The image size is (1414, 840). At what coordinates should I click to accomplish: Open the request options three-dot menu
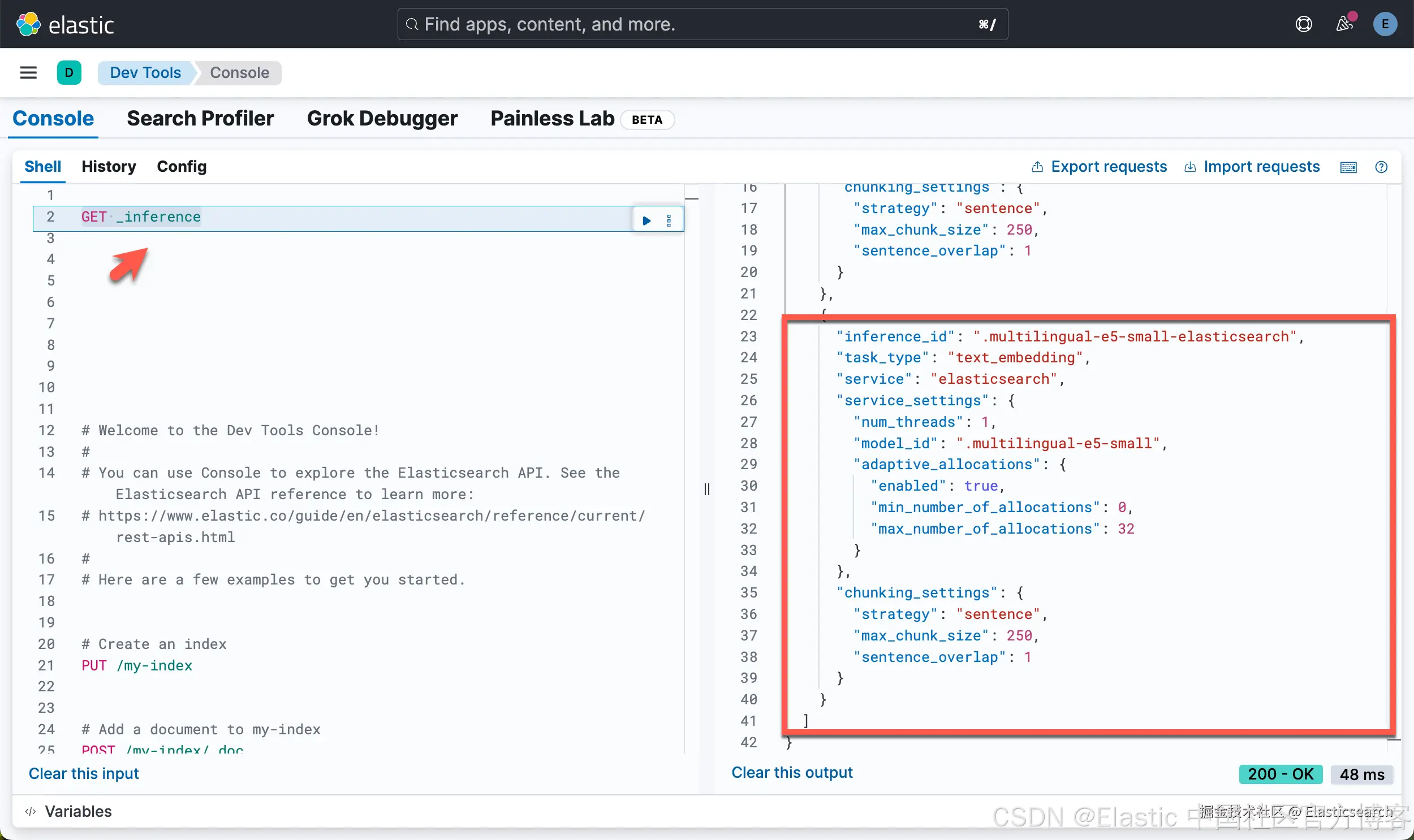tap(669, 220)
